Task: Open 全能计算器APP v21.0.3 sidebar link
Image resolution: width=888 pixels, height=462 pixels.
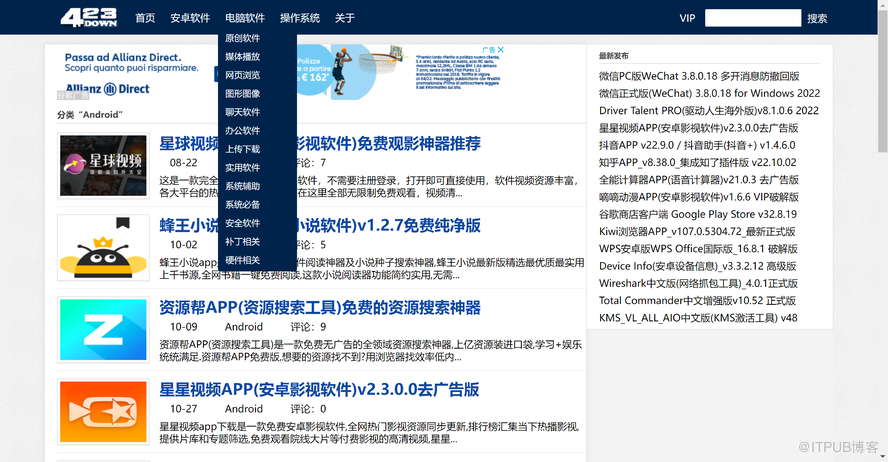Action: pyautogui.click(x=699, y=179)
